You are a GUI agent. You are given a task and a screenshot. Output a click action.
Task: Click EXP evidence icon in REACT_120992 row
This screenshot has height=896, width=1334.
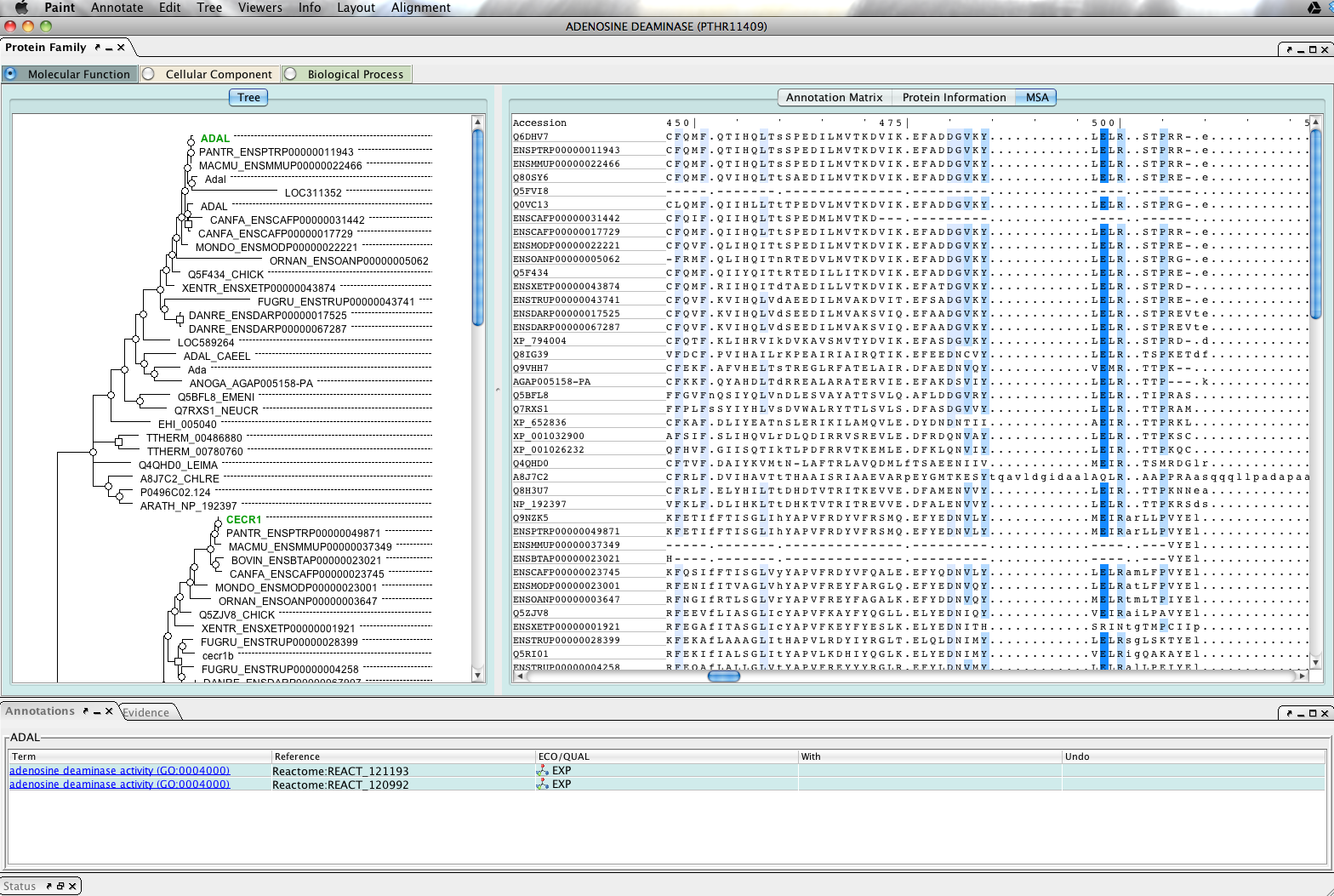coord(542,784)
